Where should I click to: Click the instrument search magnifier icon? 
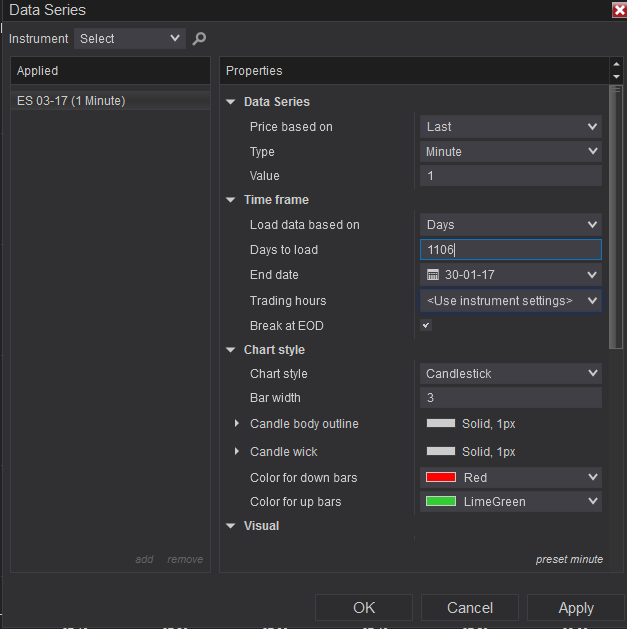199,39
